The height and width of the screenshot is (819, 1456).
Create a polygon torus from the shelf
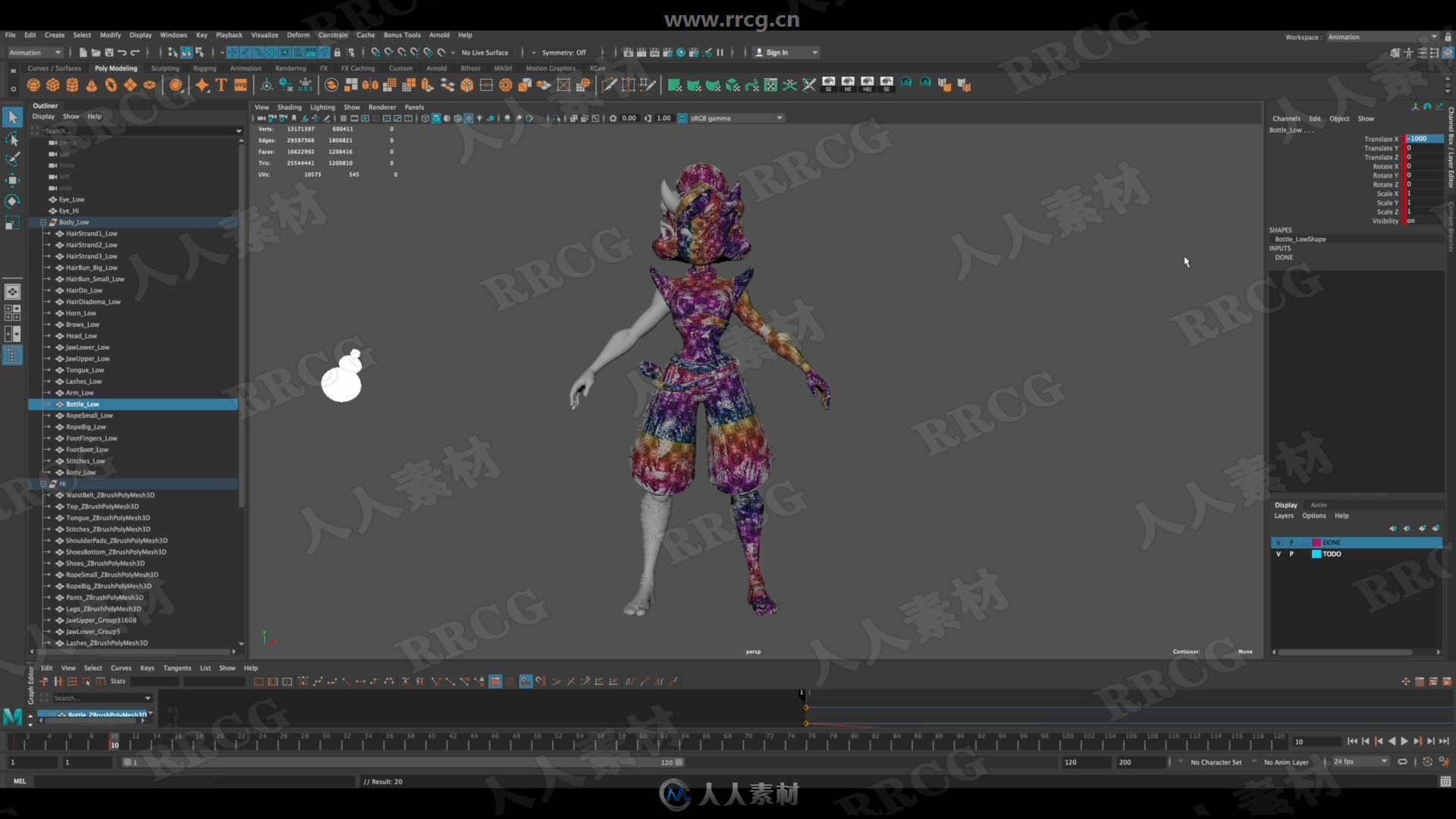[x=111, y=85]
